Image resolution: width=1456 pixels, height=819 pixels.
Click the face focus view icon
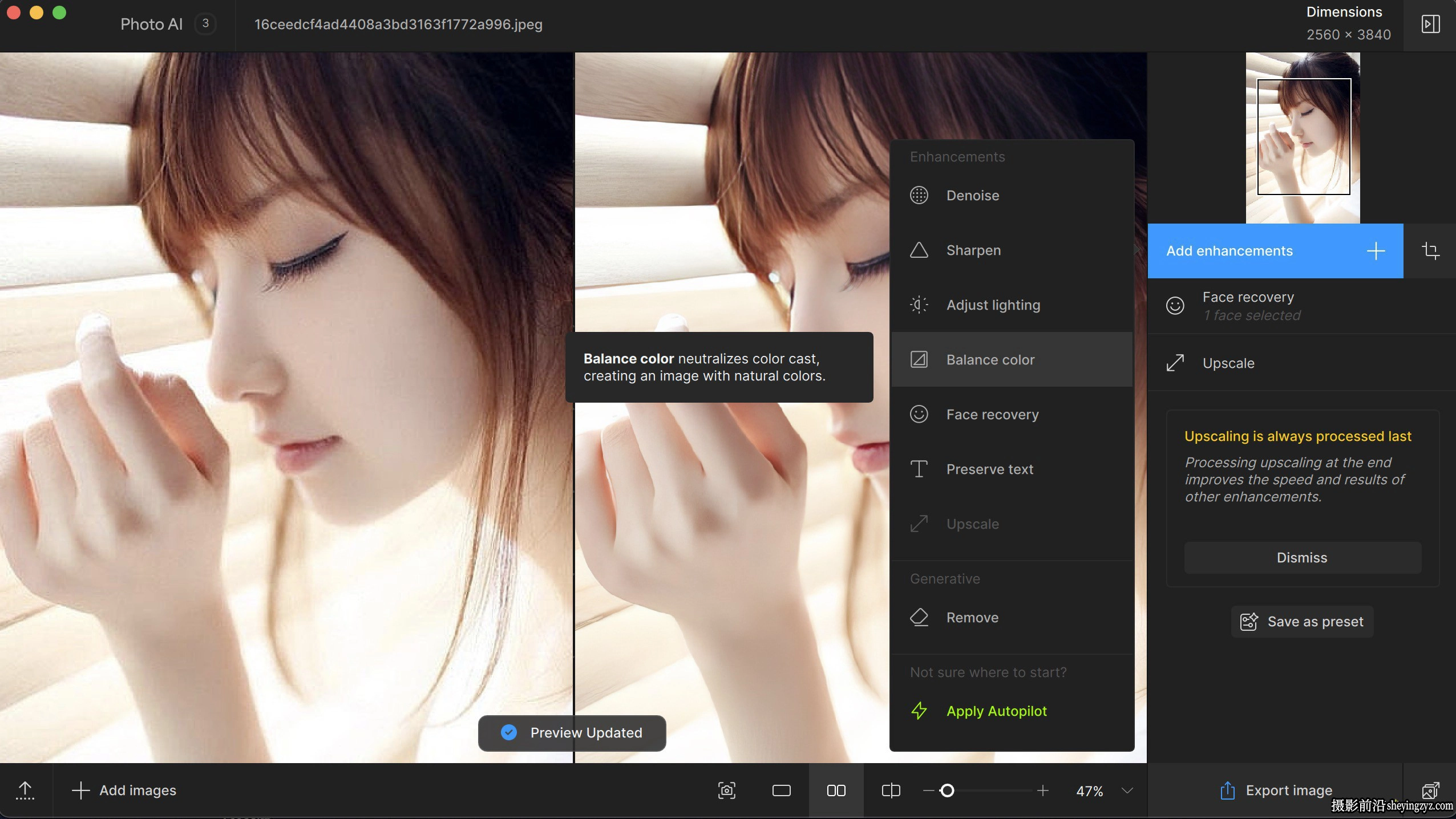click(x=726, y=790)
